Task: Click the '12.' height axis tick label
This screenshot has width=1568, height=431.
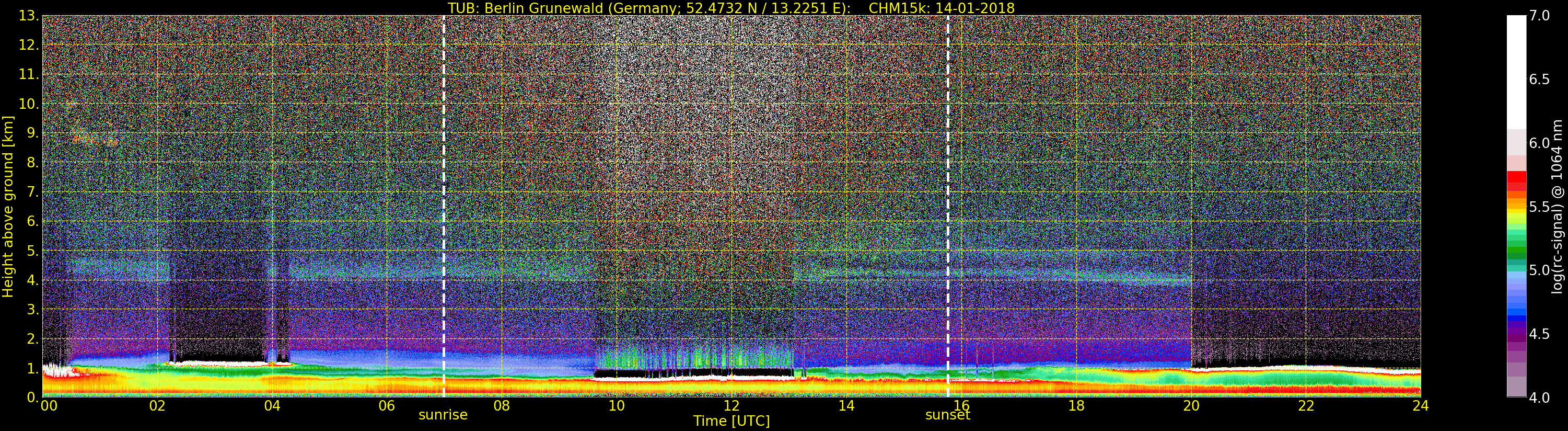Action: [x=29, y=46]
